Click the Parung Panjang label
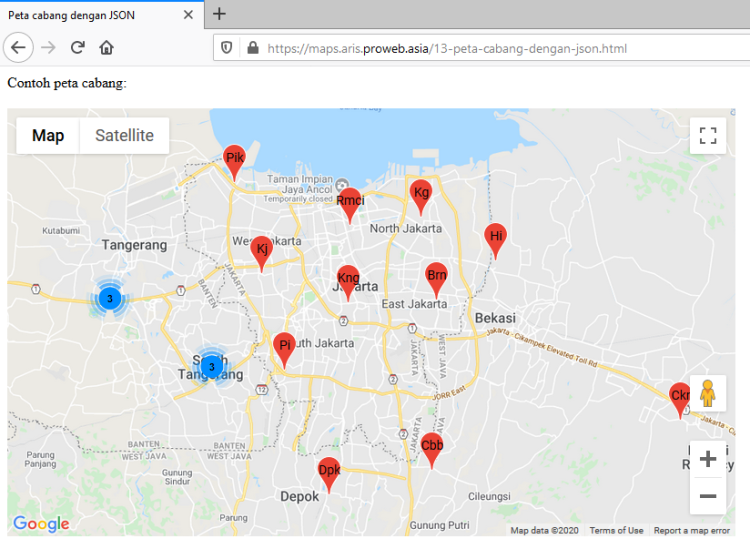750x549 pixels. (40, 459)
